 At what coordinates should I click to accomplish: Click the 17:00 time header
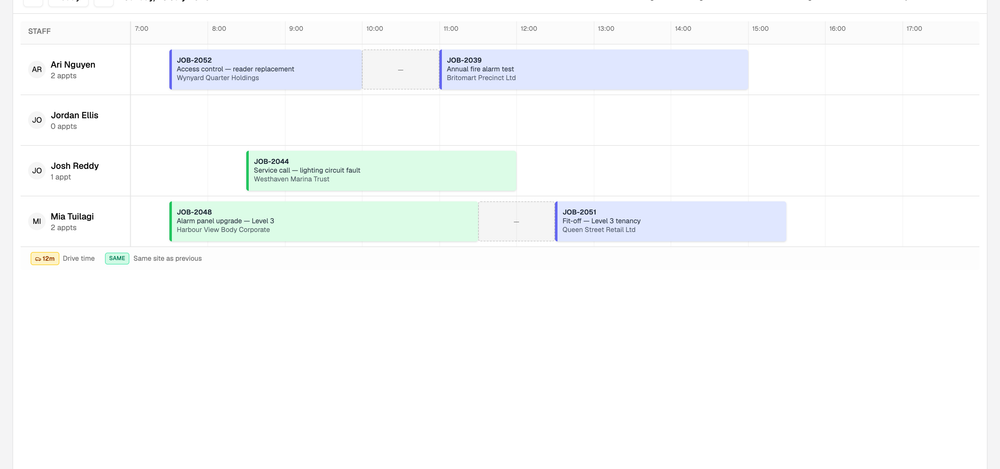click(915, 29)
